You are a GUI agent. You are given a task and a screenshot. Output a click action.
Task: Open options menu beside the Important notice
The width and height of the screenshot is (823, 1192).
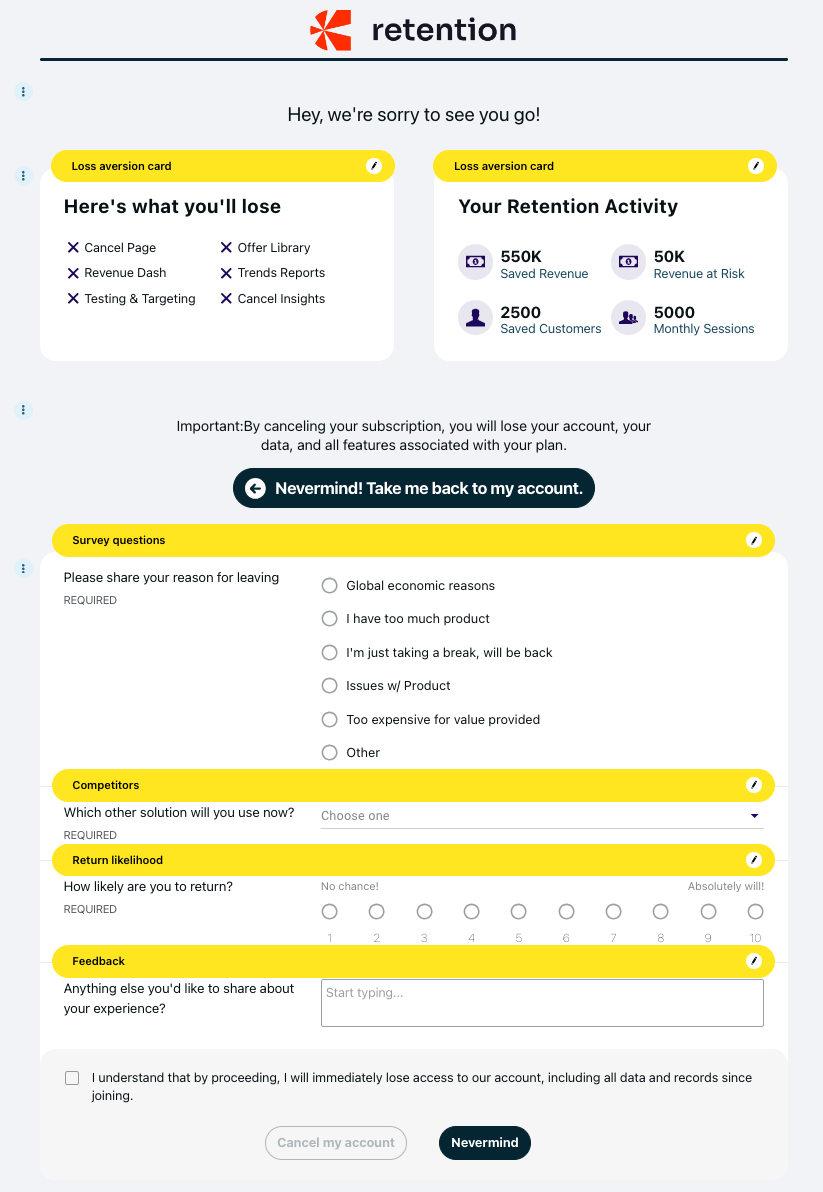pyautogui.click(x=24, y=410)
